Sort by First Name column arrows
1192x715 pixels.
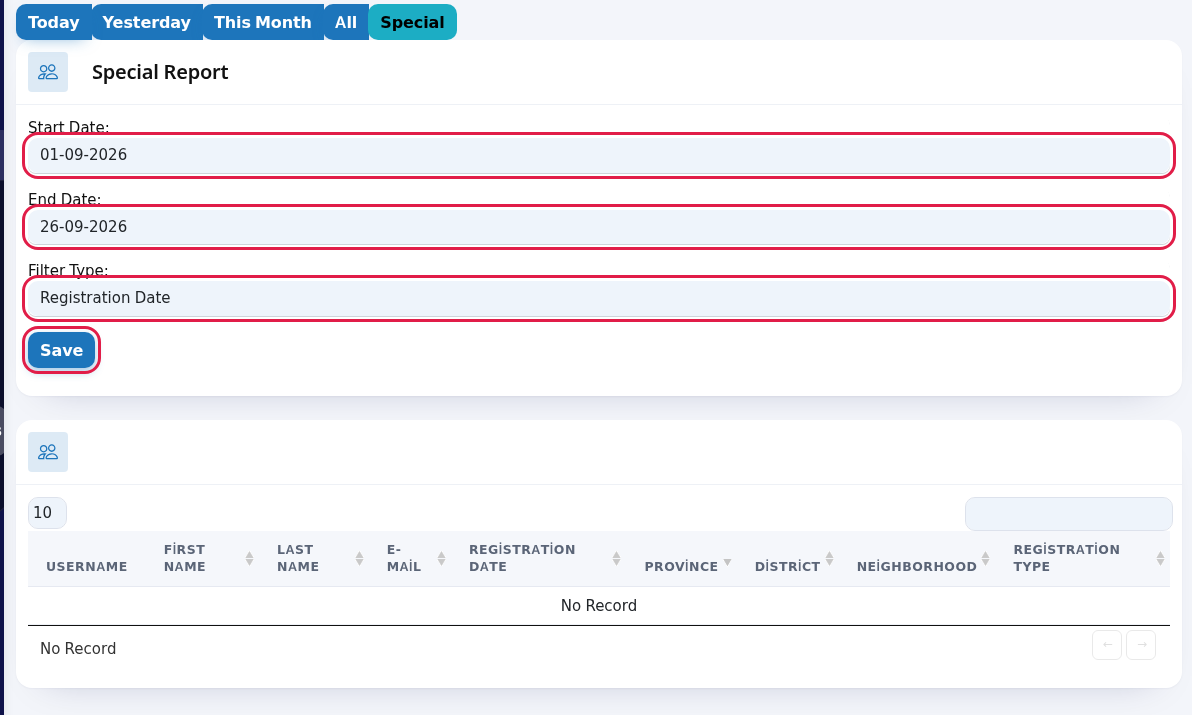click(249, 558)
